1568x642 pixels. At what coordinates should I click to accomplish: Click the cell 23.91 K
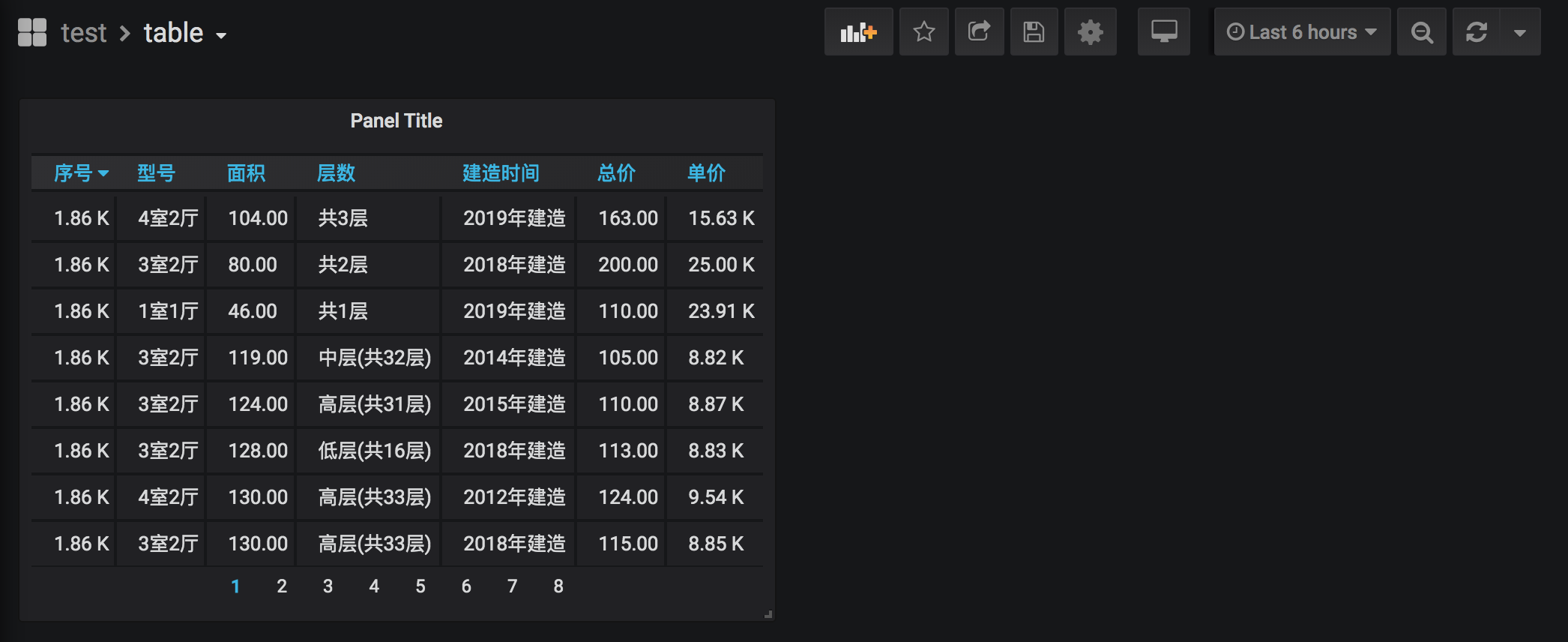coord(715,311)
